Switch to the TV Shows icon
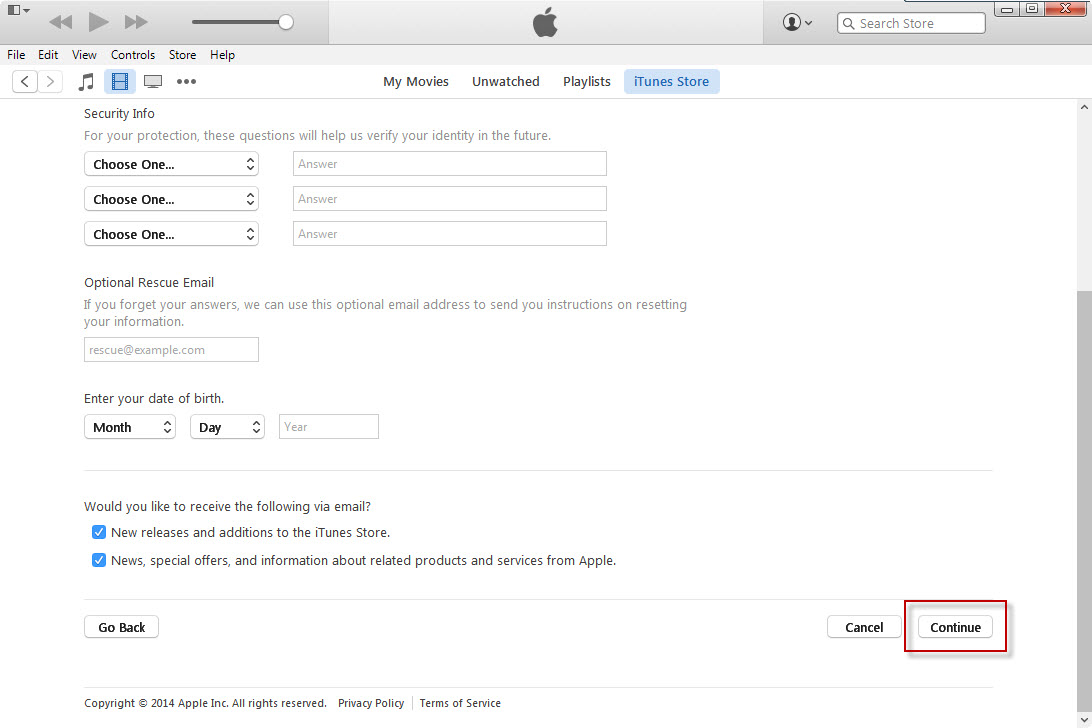The width and height of the screenshot is (1092, 728). click(153, 82)
